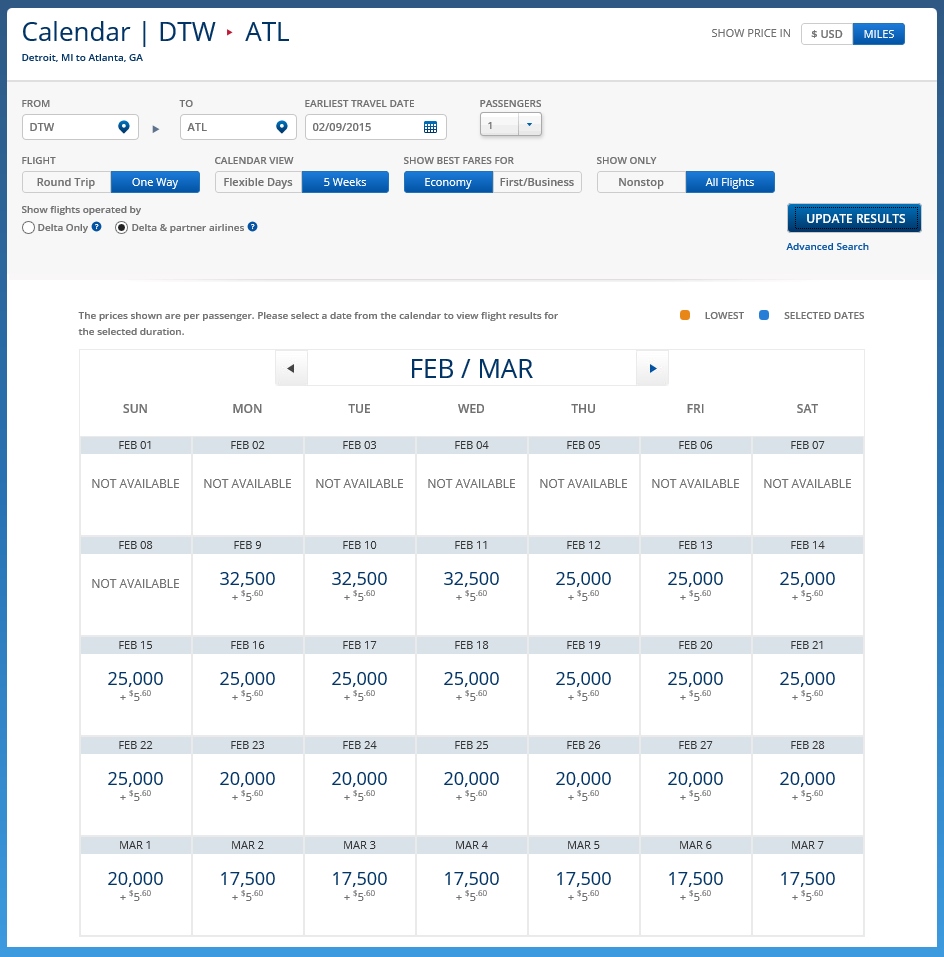
Task: Go to previous month with left arrow
Action: click(291, 368)
